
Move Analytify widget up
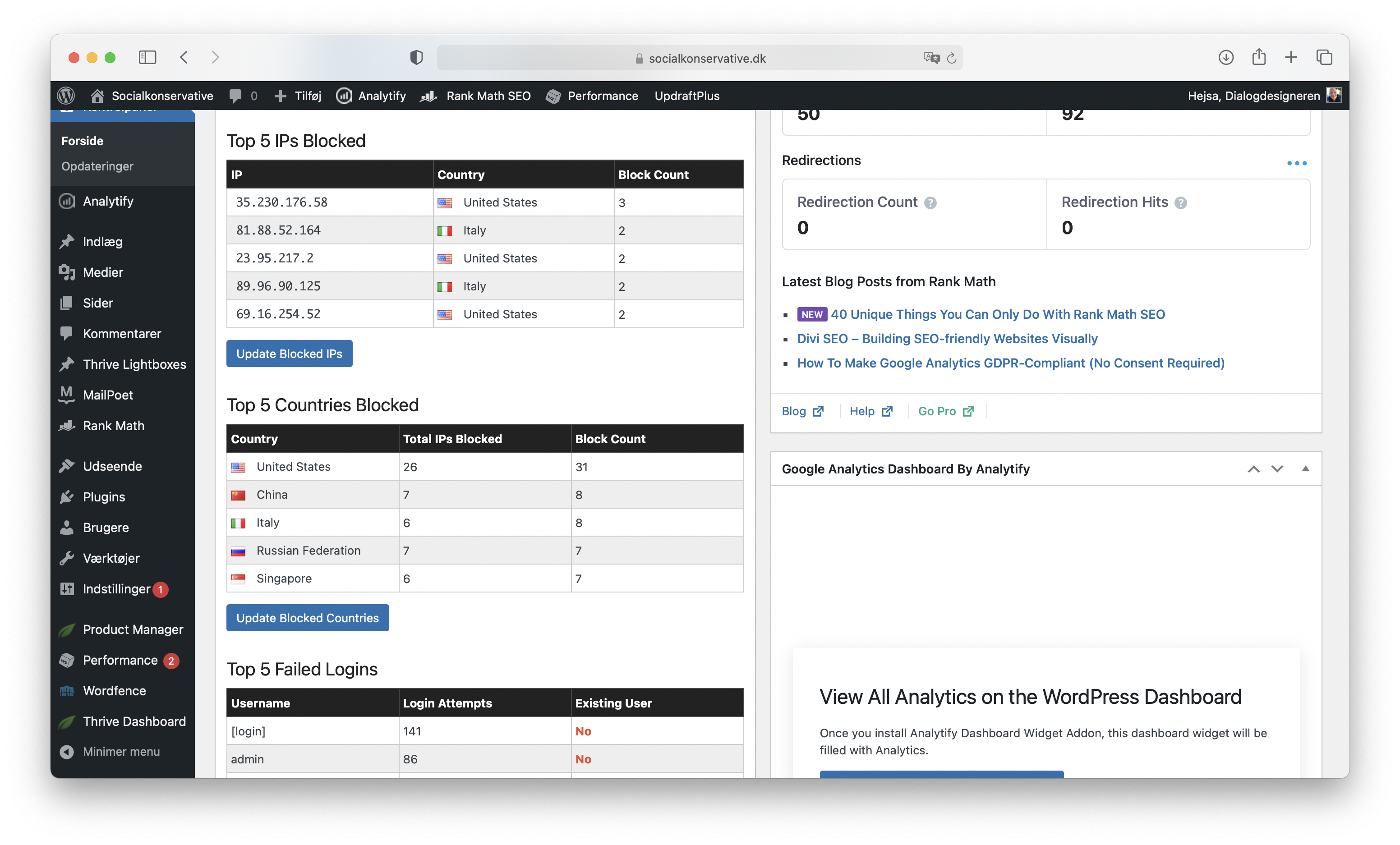(1253, 468)
